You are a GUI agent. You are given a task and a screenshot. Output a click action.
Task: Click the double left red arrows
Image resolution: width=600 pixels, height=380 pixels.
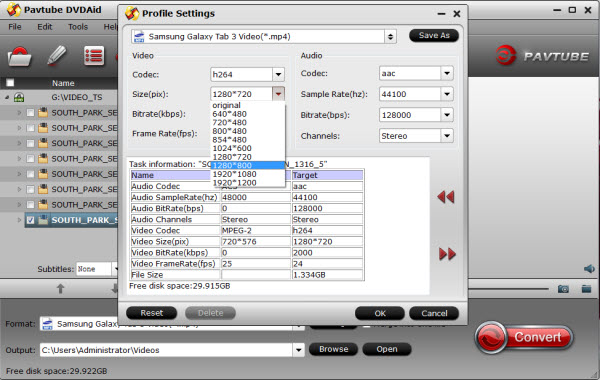click(446, 197)
